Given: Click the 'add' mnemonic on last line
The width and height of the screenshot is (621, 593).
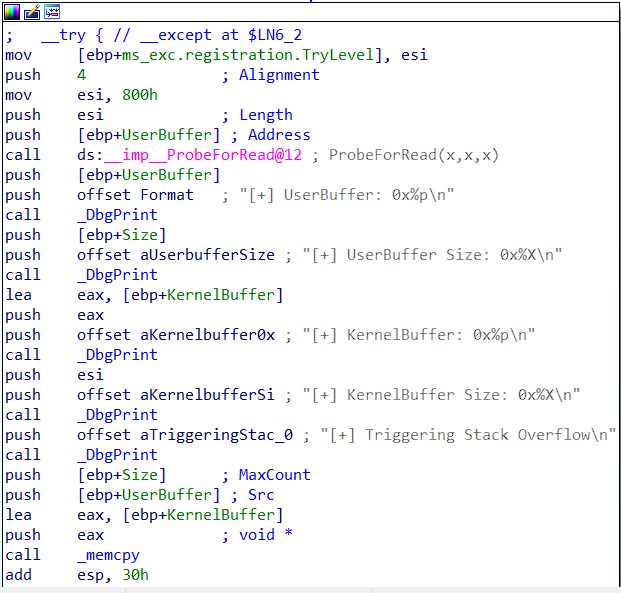Looking at the screenshot, I should pyautogui.click(x=19, y=575).
